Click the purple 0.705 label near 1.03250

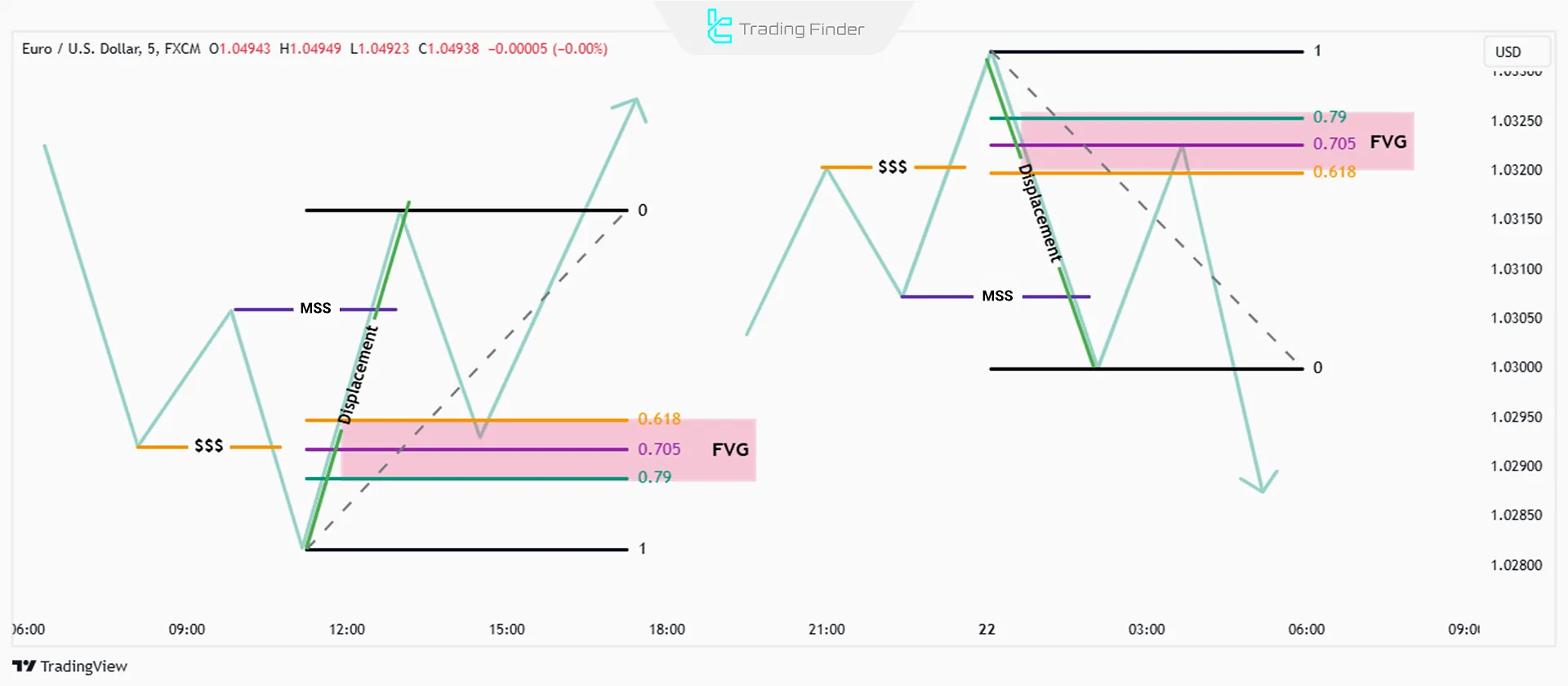tap(1334, 144)
